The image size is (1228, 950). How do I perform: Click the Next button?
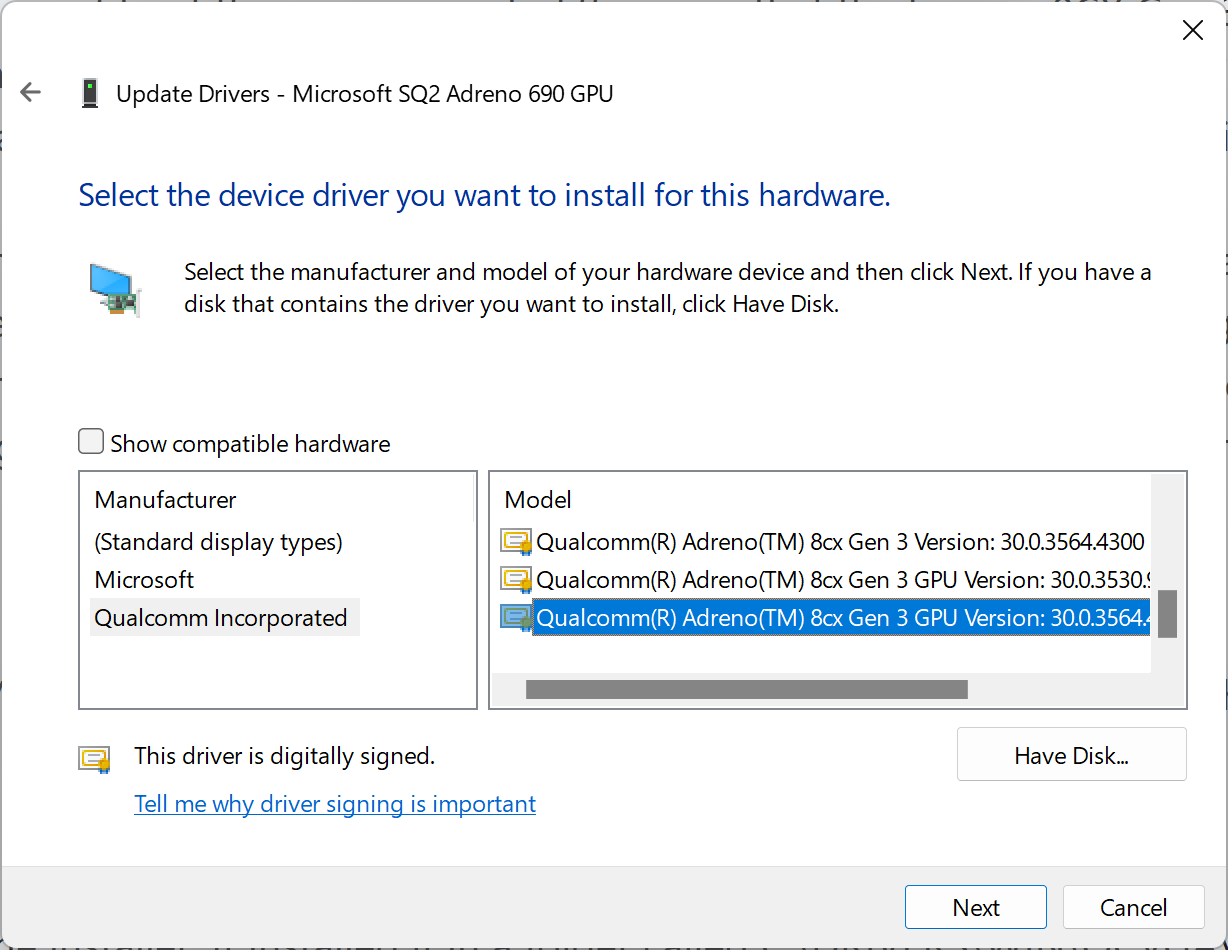point(975,907)
